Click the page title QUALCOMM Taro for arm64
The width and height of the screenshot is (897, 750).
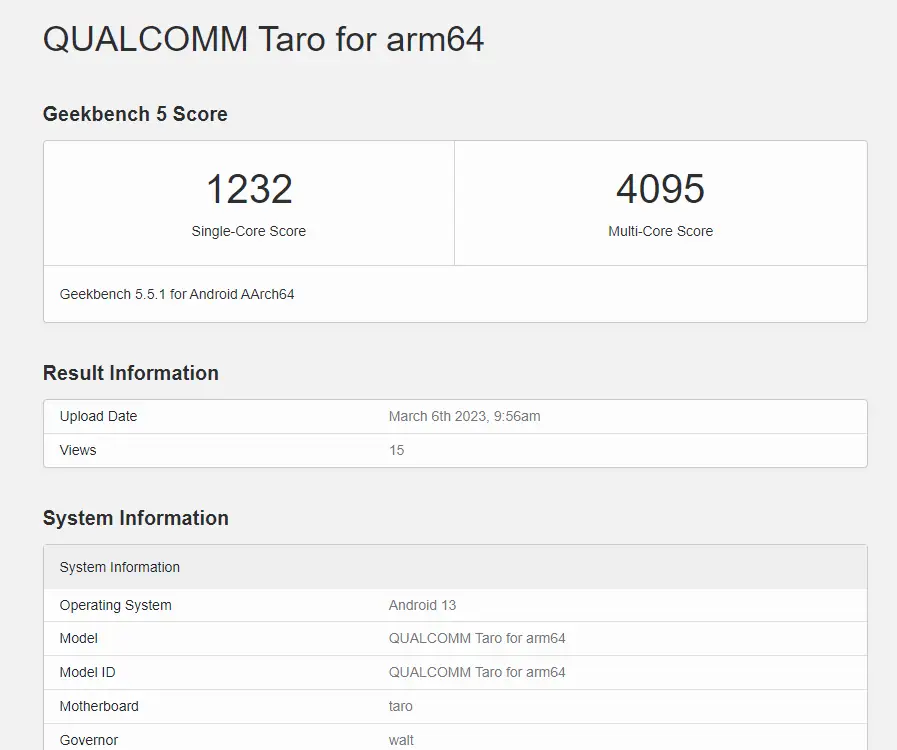pyautogui.click(x=263, y=39)
